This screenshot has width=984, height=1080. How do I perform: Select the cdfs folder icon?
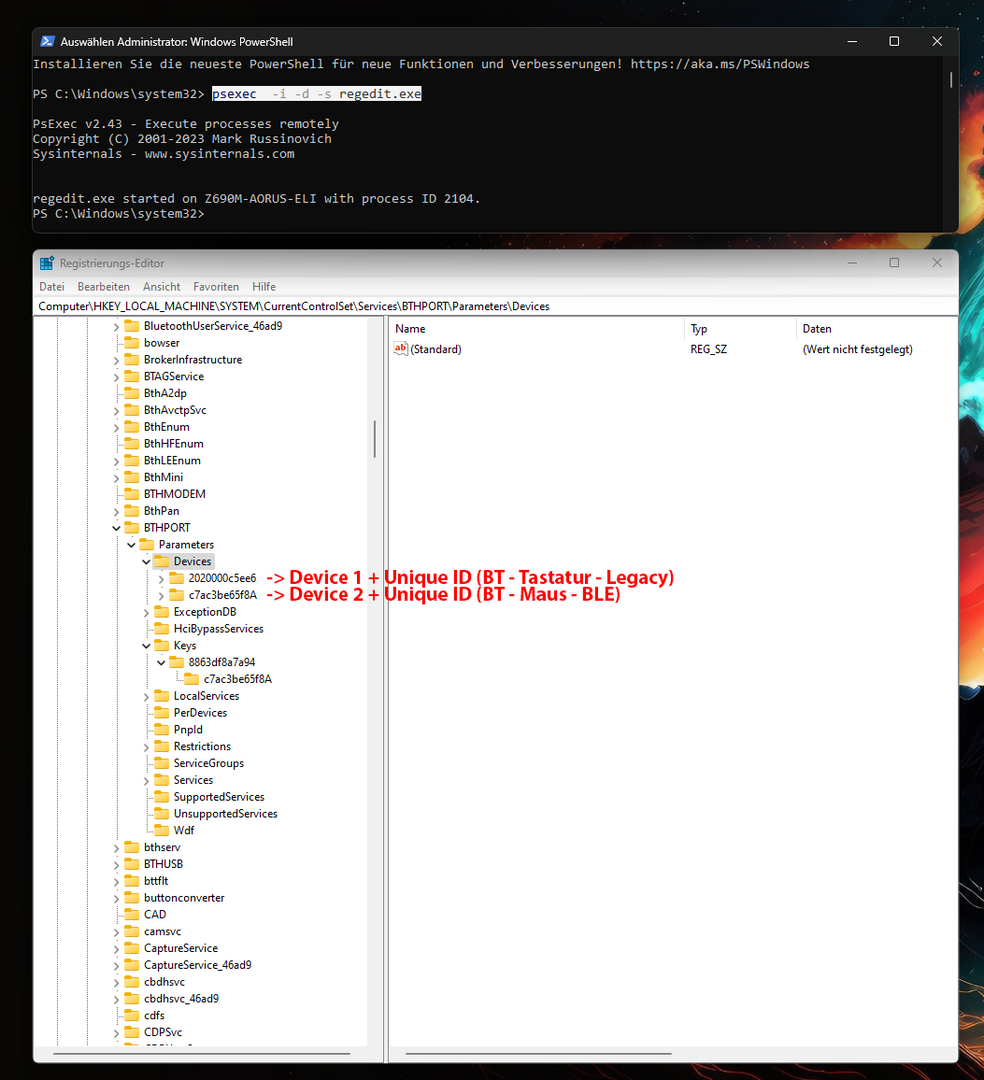pos(132,1015)
